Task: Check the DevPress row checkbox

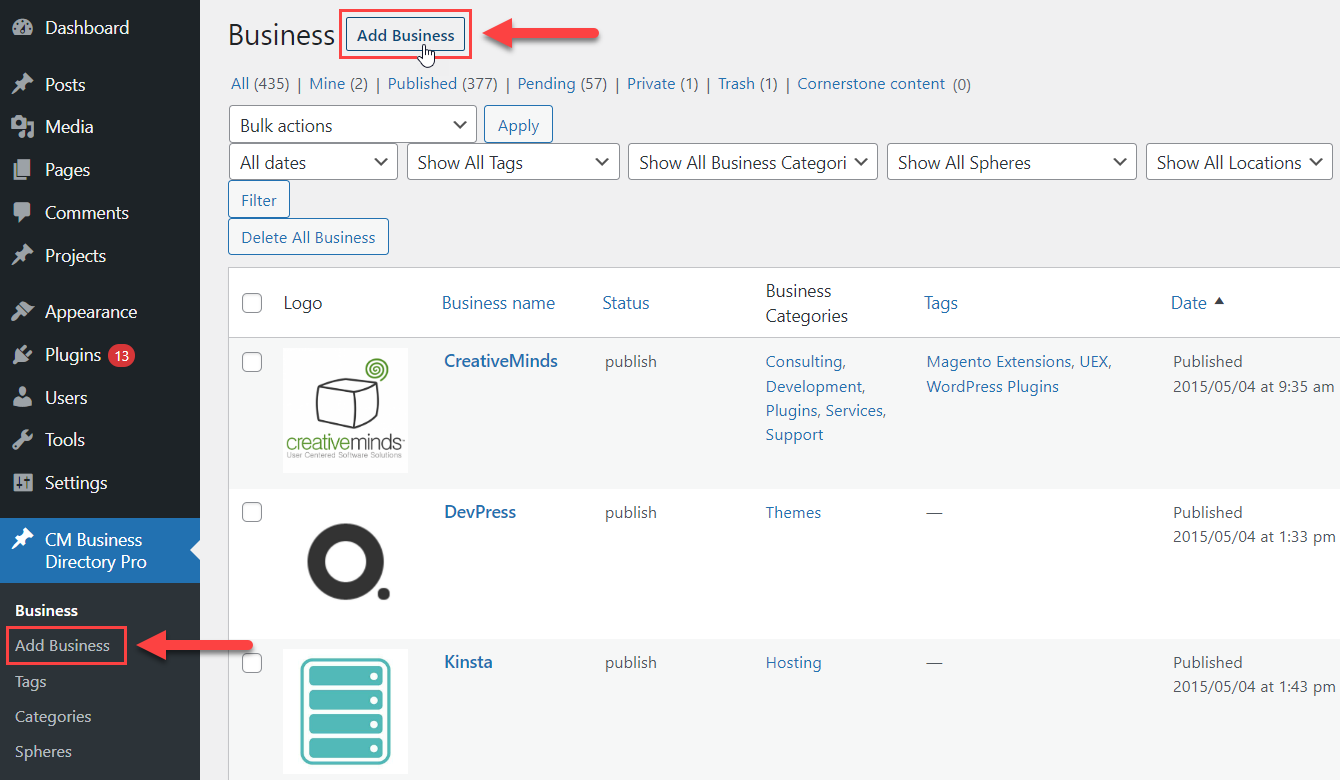Action: [x=252, y=512]
